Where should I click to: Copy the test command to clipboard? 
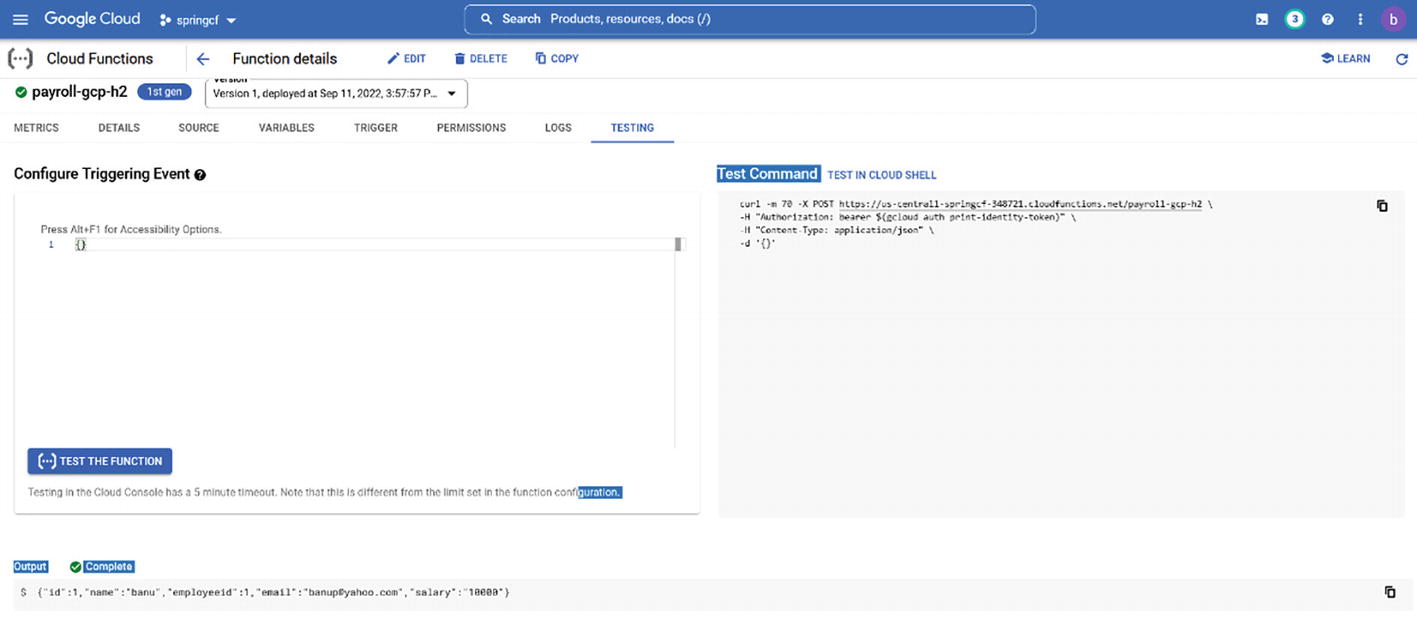click(x=1382, y=206)
